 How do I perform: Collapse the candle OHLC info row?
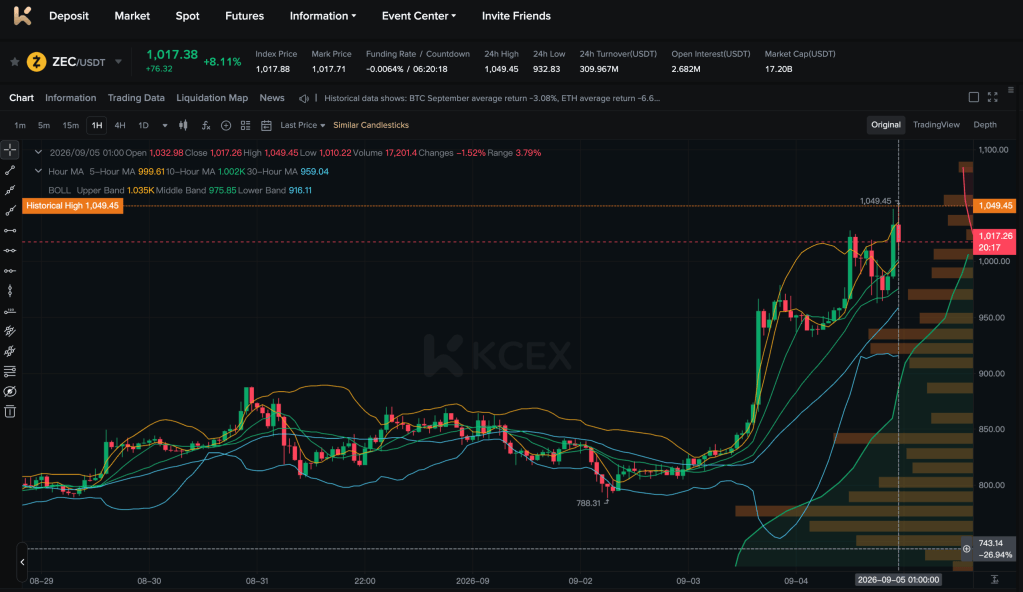pyautogui.click(x=38, y=153)
